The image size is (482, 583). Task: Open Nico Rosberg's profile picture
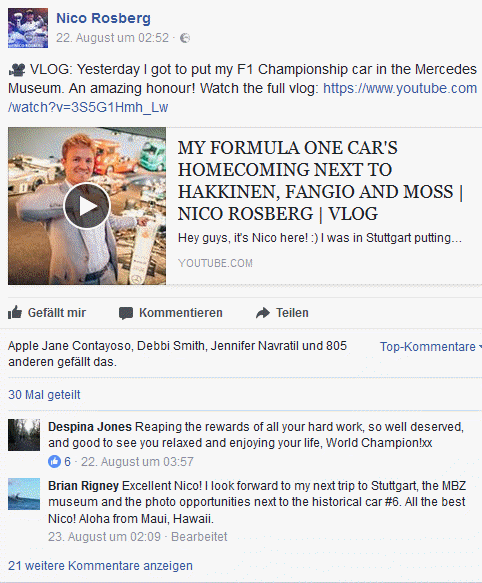point(28,28)
